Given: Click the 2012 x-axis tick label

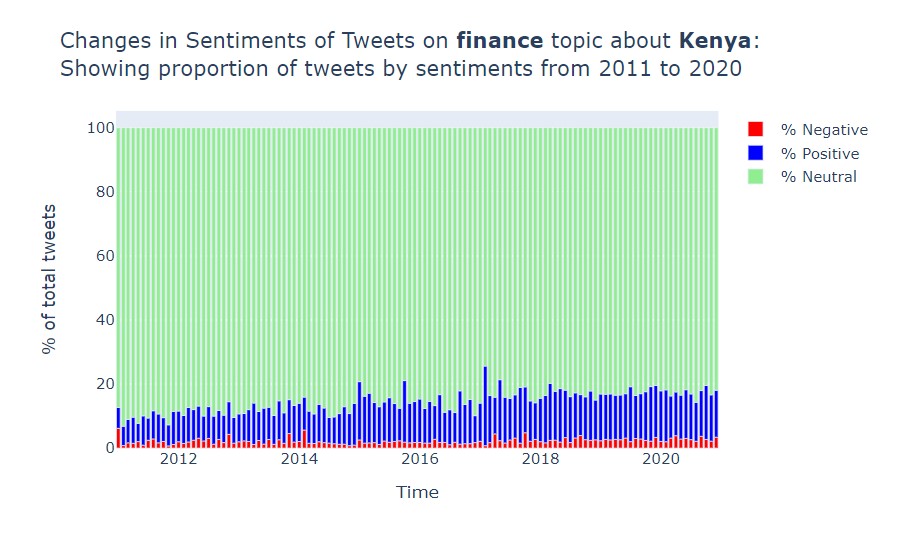Looking at the screenshot, I should 178,459.
